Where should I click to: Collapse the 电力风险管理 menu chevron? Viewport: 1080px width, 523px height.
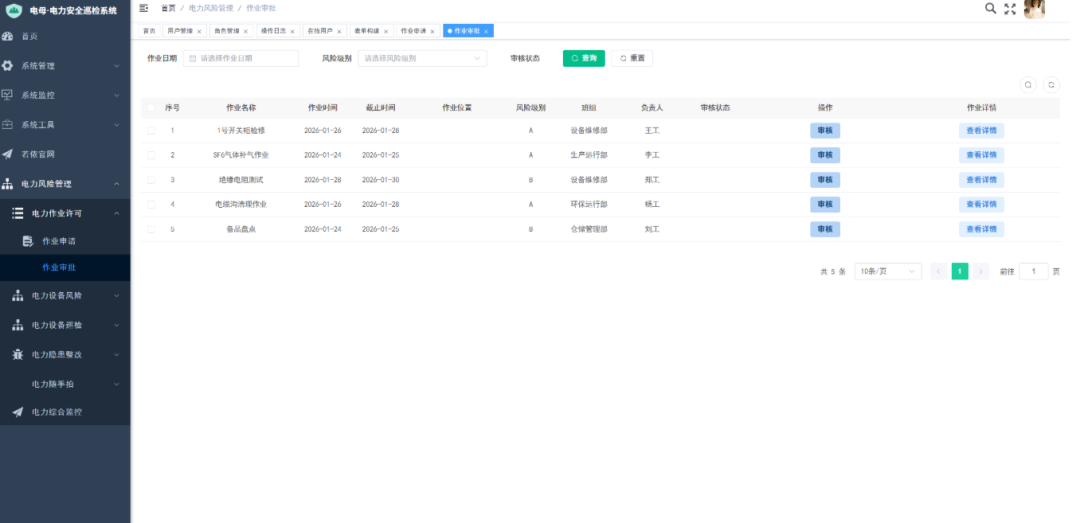click(116, 184)
